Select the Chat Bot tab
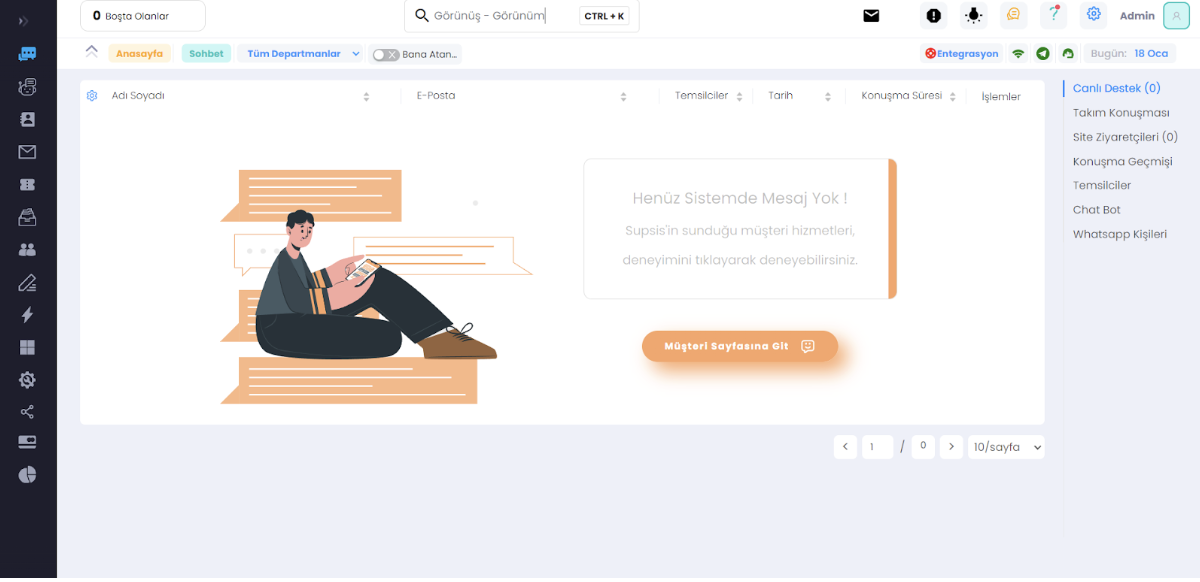1200x582 pixels. pyautogui.click(x=1096, y=210)
